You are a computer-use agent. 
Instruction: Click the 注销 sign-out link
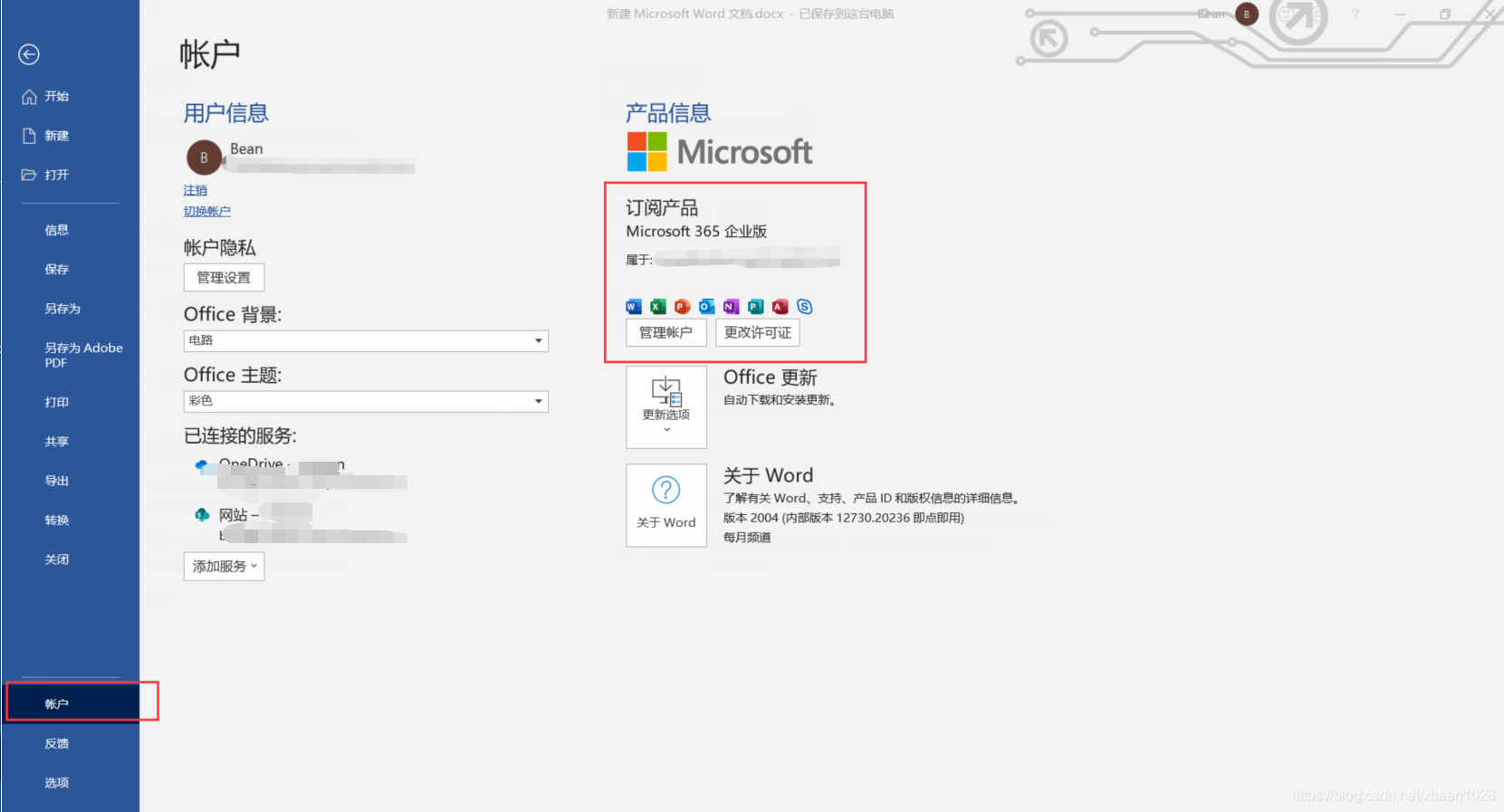(x=196, y=190)
